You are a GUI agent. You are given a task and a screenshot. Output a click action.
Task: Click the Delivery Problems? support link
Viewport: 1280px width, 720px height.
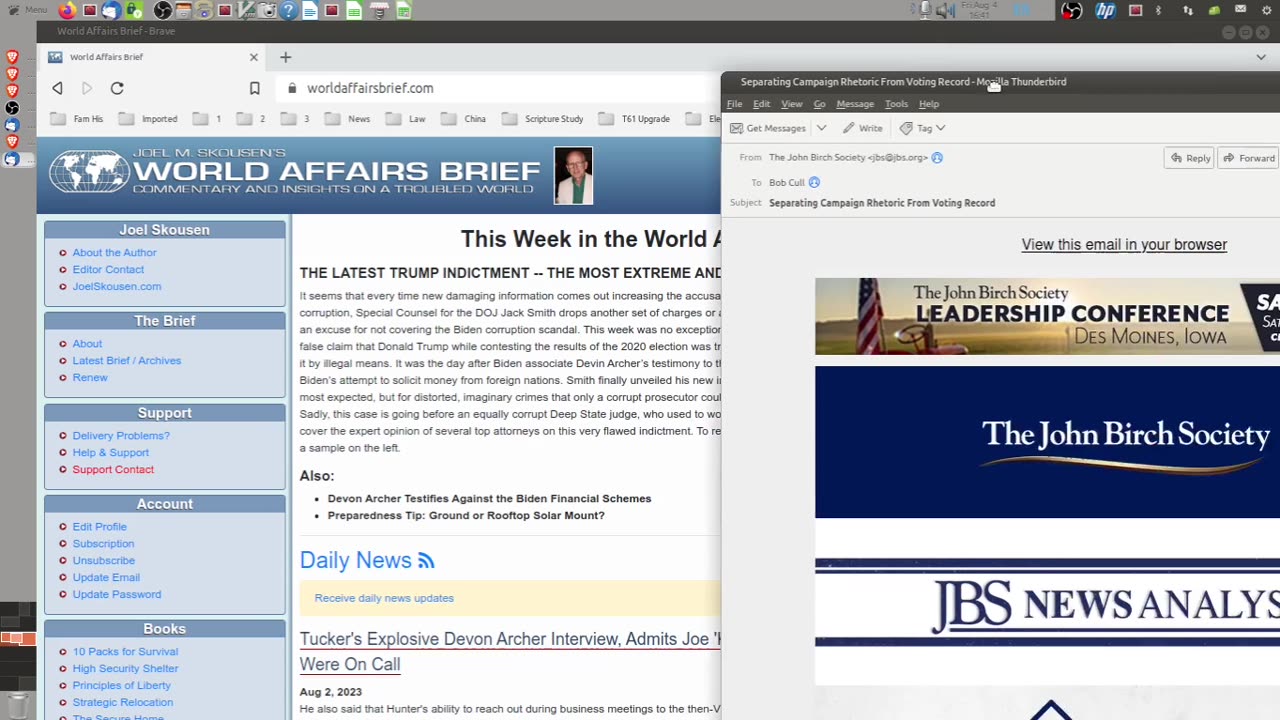pyautogui.click(x=121, y=436)
